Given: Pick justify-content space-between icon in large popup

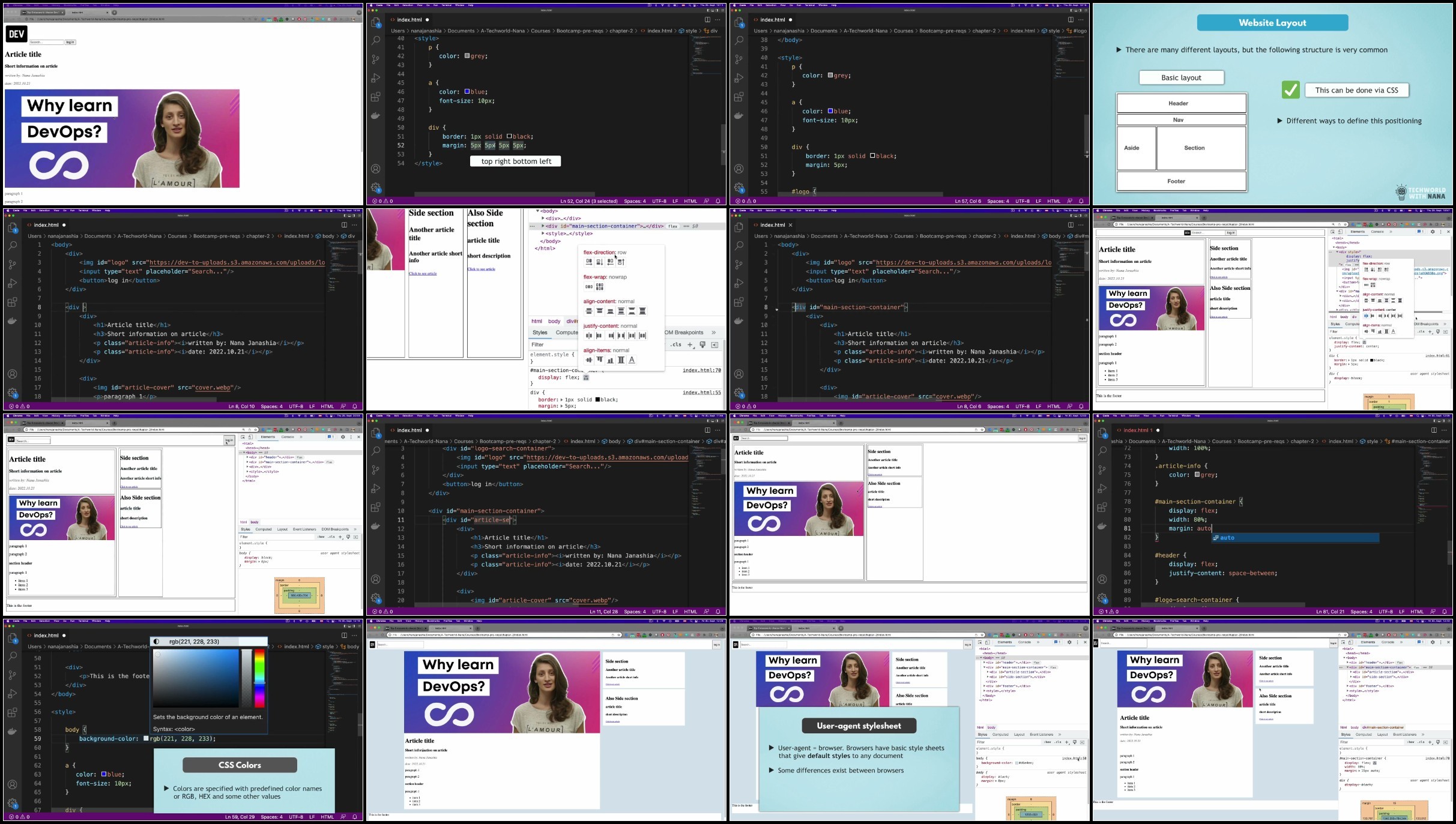Looking at the screenshot, I should (621, 335).
